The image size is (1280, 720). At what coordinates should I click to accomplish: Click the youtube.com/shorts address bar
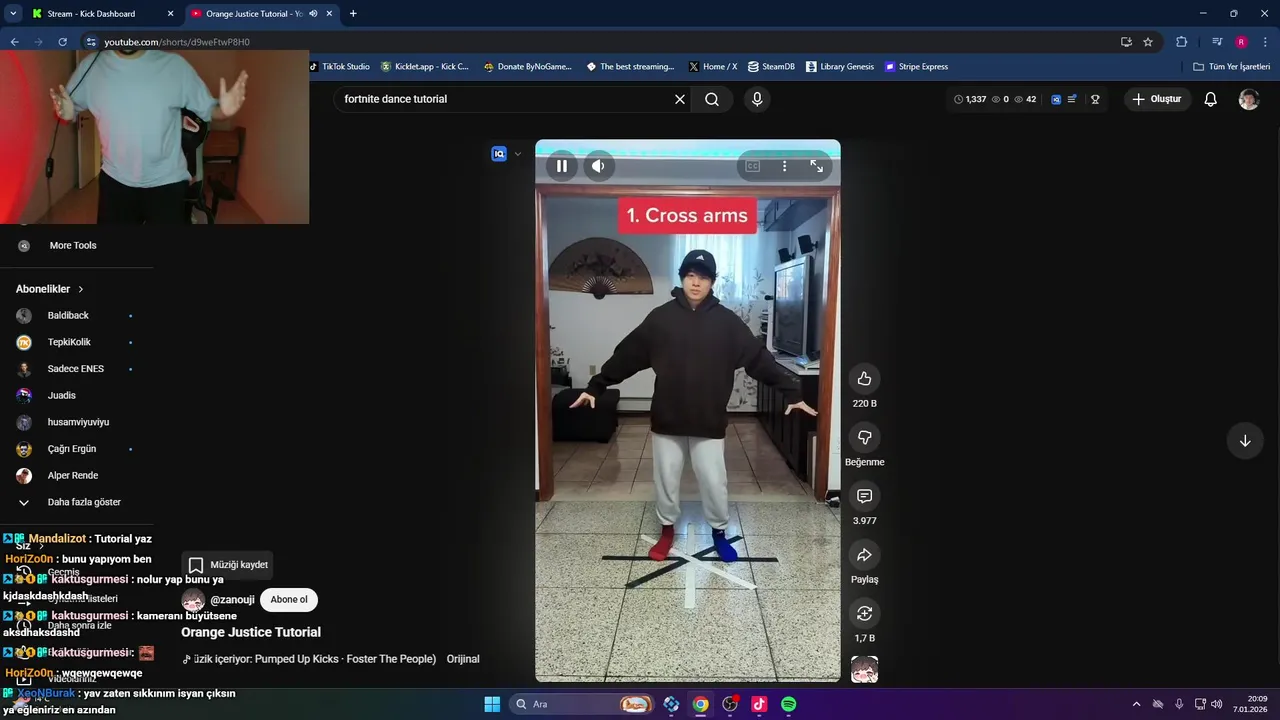pyautogui.click(x=600, y=42)
